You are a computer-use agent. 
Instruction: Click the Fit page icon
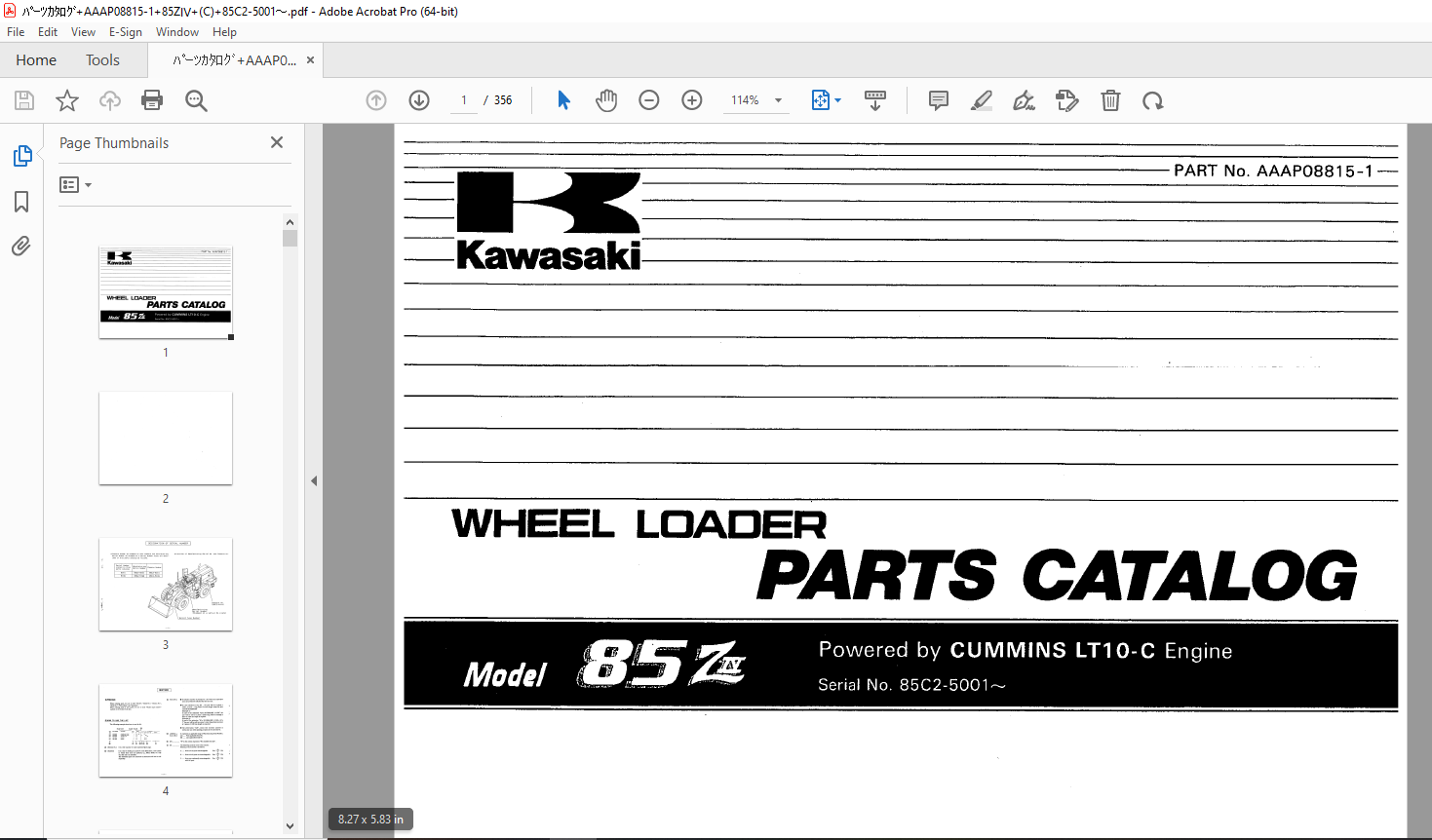tap(821, 100)
